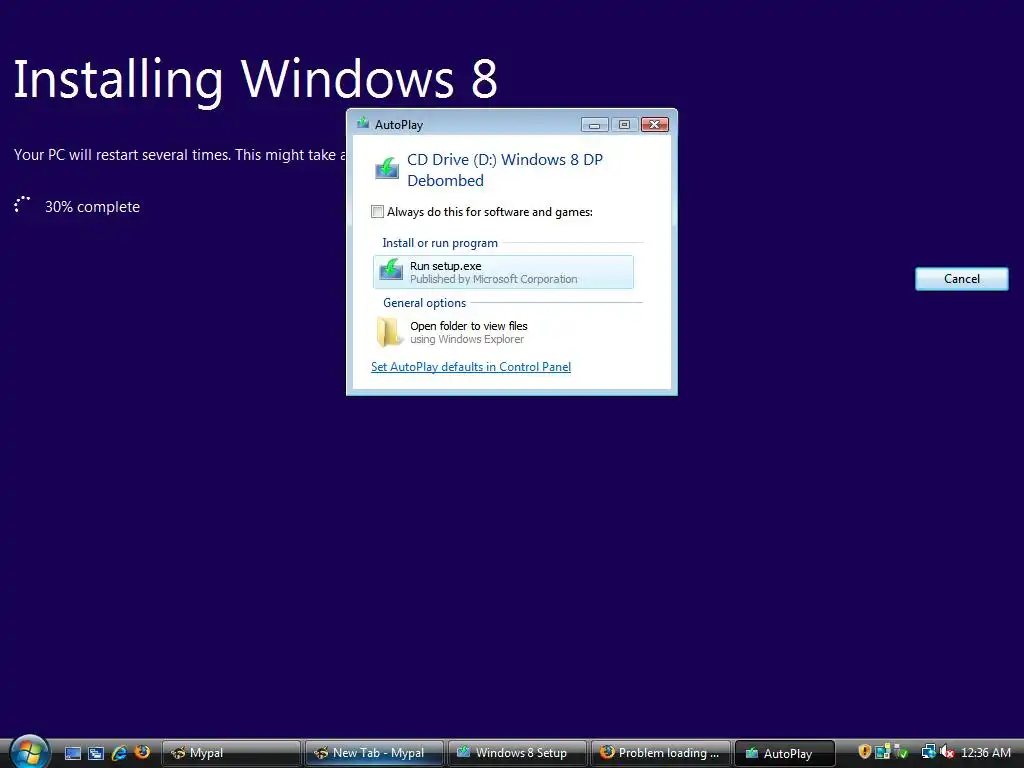Launch Firefox from quick launch
Viewport: 1024px width, 768px height.
pos(142,752)
